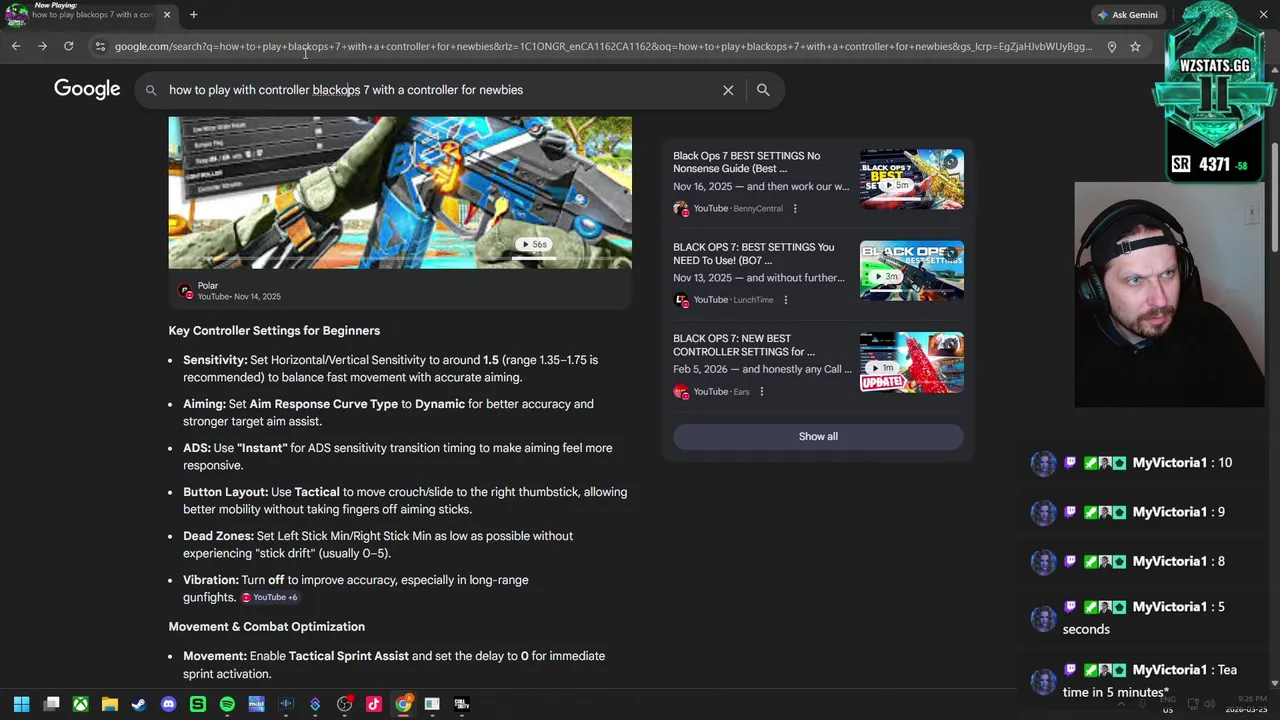Viewport: 1280px width, 720px height.
Task: Go back to the previous page
Action: tap(16, 46)
